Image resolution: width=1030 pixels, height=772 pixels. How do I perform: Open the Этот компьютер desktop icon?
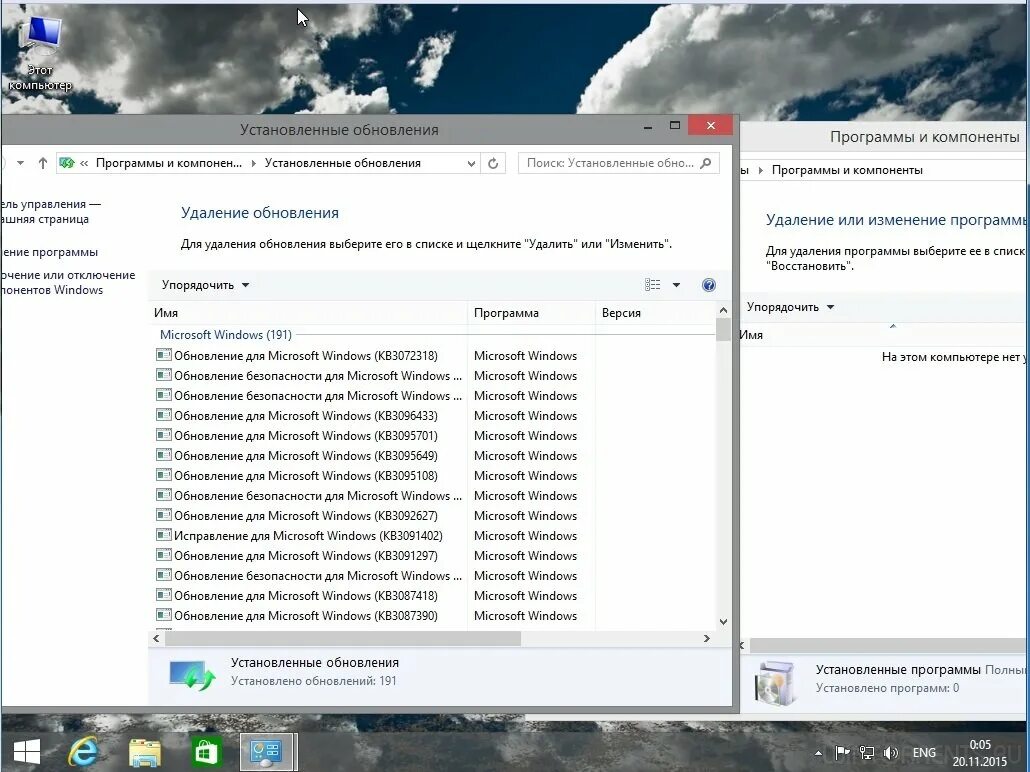click(39, 55)
